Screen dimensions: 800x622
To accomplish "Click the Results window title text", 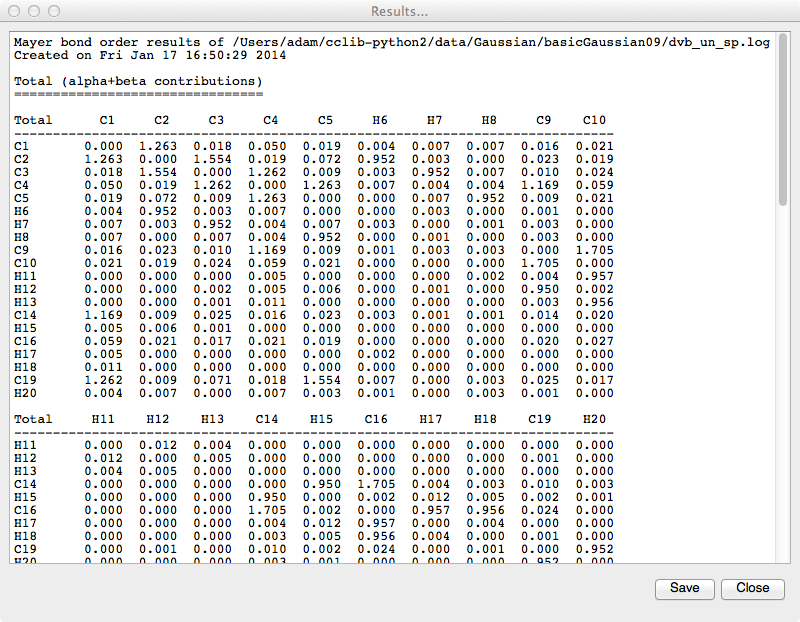I will tap(399, 11).
